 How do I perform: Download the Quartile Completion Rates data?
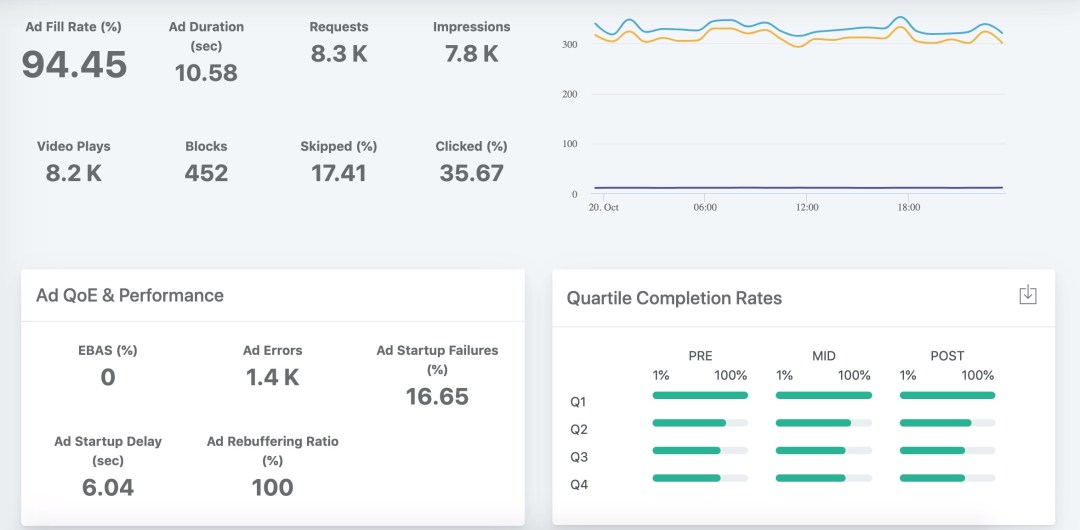[1027, 294]
